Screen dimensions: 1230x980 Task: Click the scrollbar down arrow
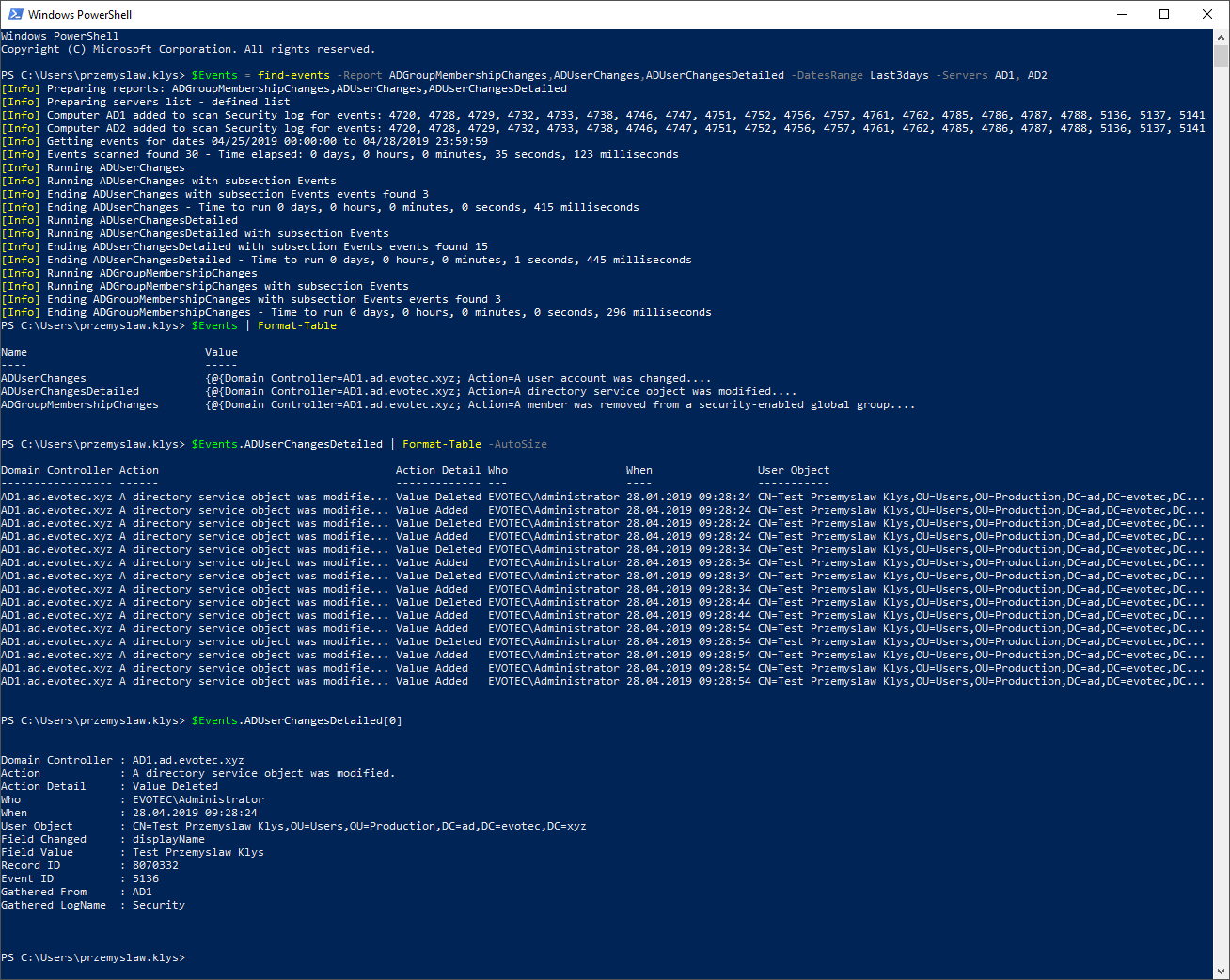pos(1222,972)
